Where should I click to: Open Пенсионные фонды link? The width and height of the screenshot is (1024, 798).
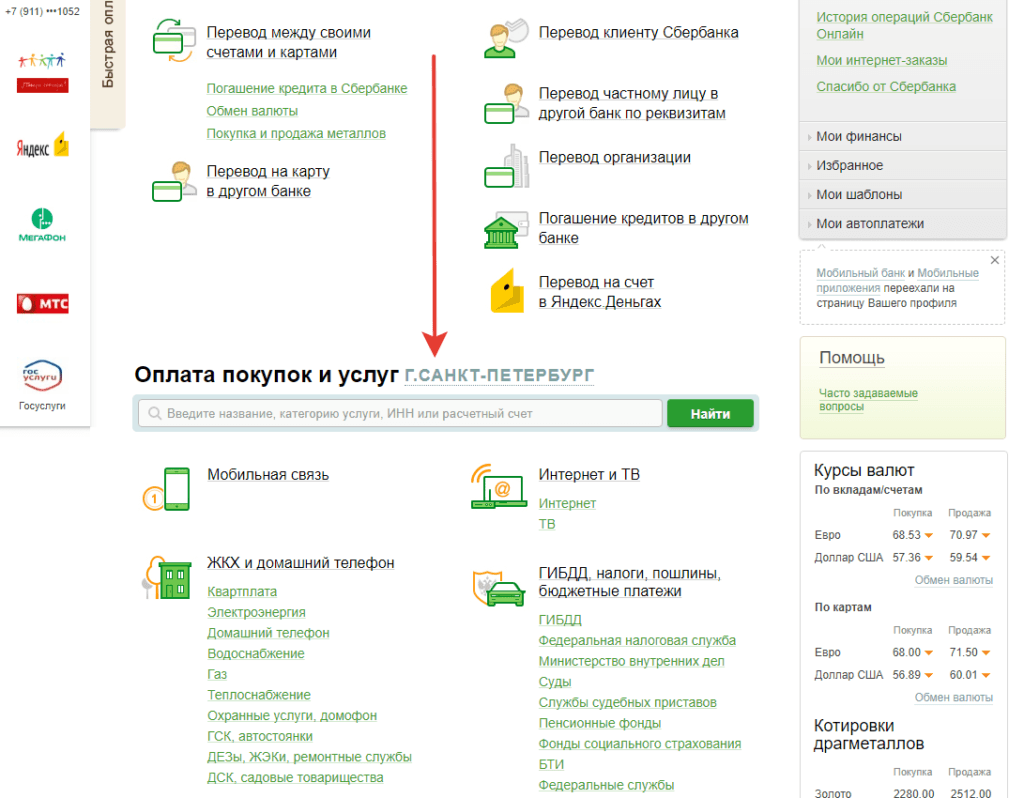click(600, 723)
